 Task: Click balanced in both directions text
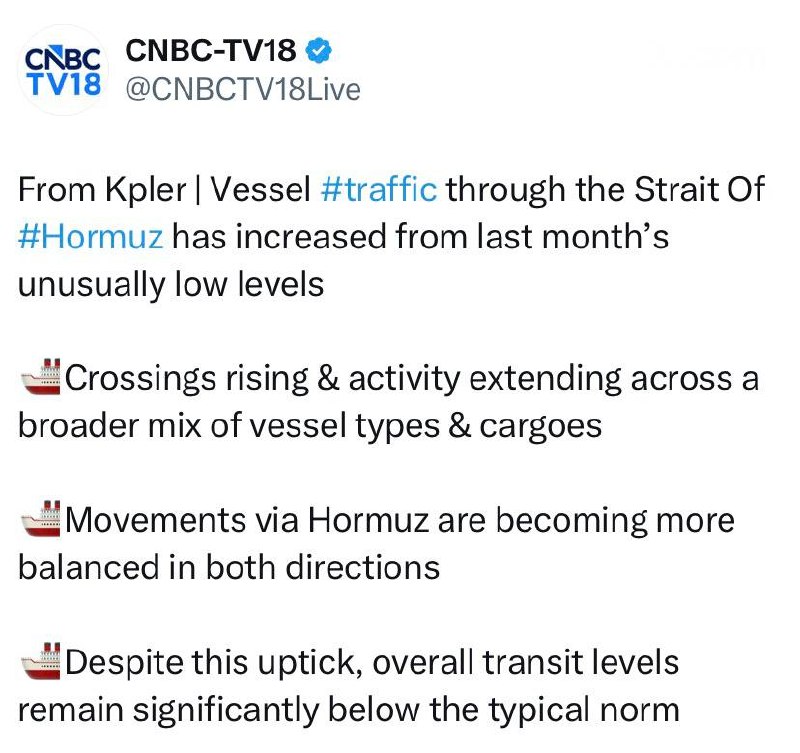[x=228, y=568]
